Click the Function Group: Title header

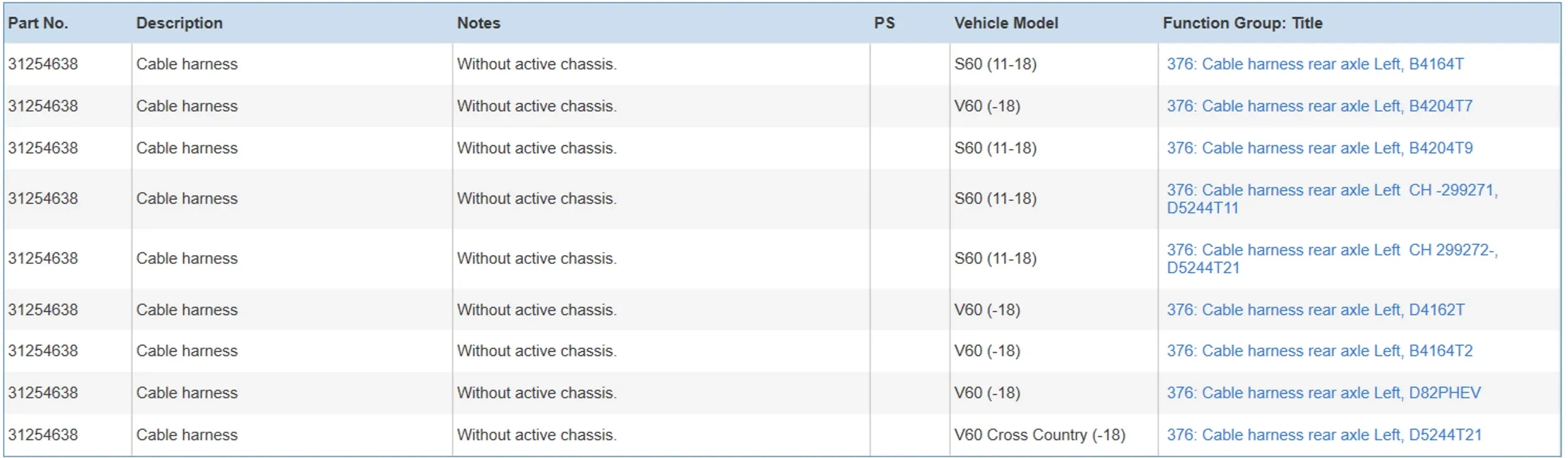(x=1242, y=23)
